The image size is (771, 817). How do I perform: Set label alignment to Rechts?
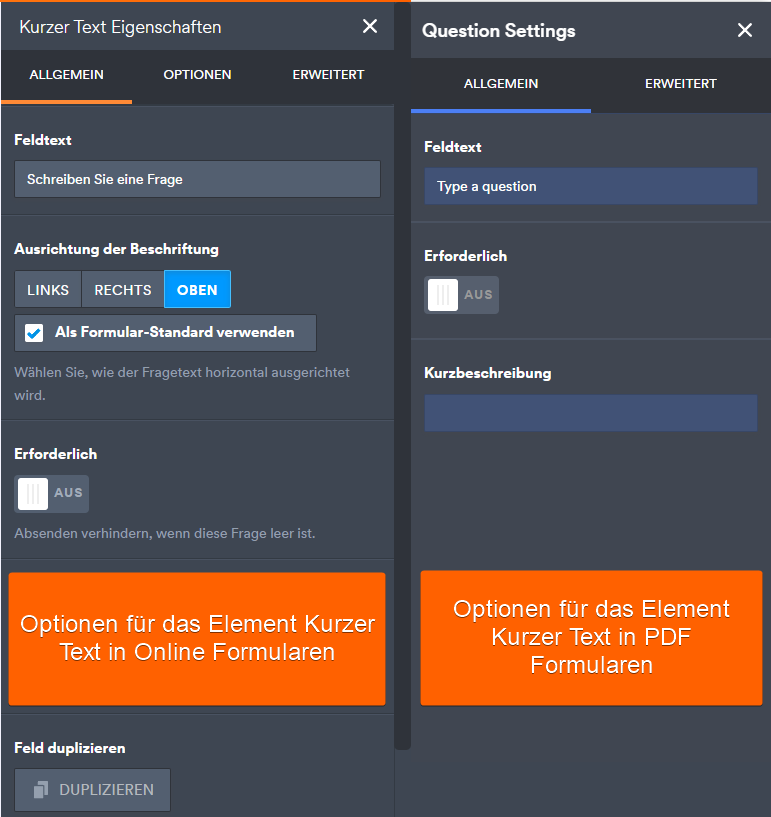123,290
